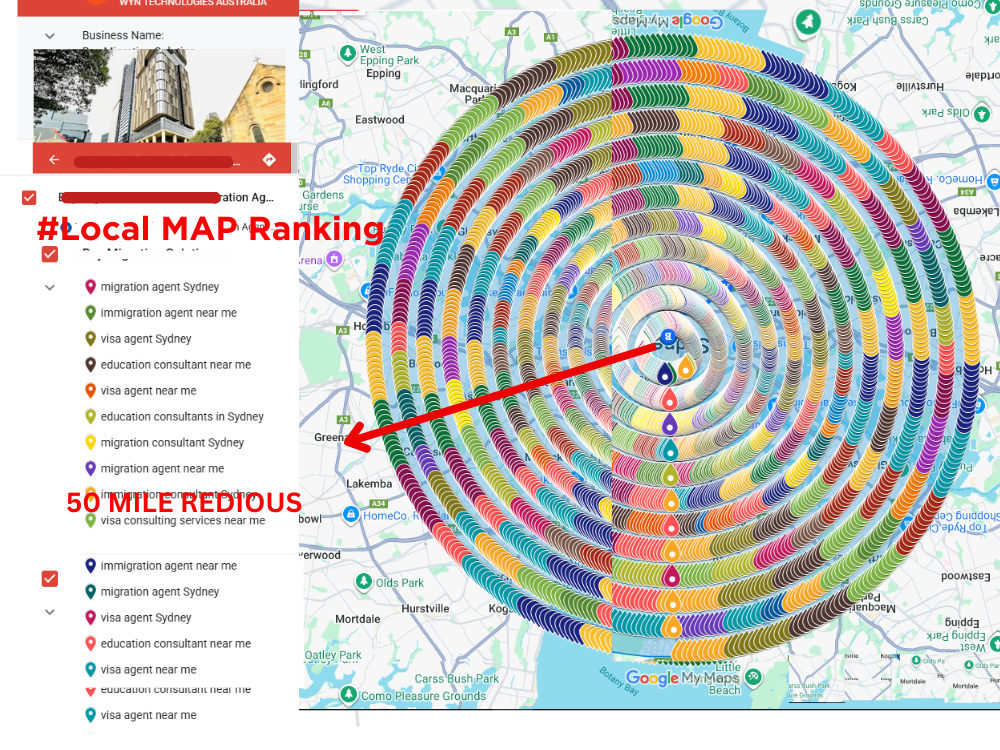Click the Lakemba label on the map
Image resolution: width=1000 pixels, height=750 pixels.
[369, 483]
